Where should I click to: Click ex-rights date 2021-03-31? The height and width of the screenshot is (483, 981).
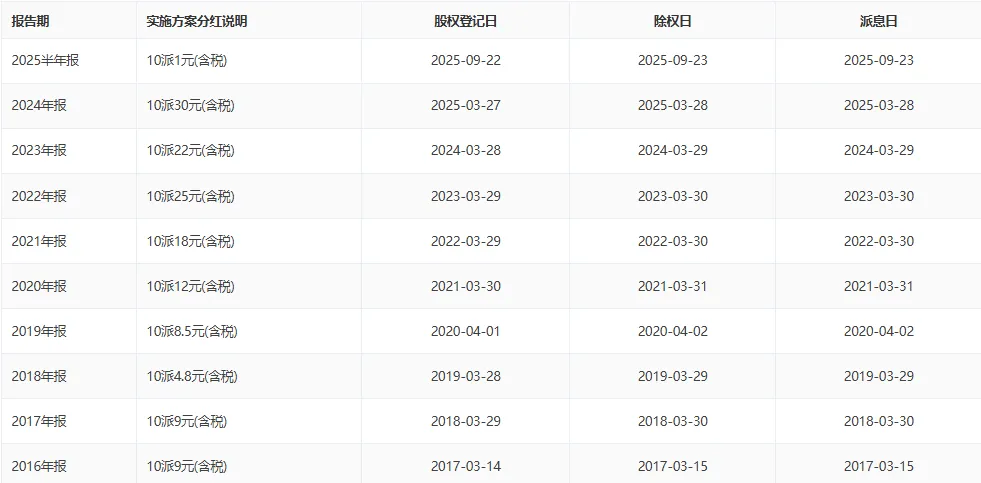672,286
